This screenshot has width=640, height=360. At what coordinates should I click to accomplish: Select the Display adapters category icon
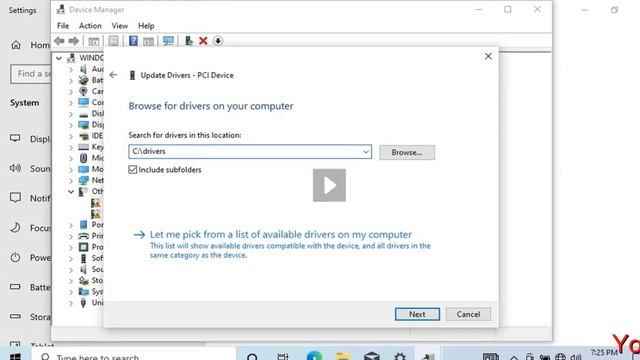(83, 124)
